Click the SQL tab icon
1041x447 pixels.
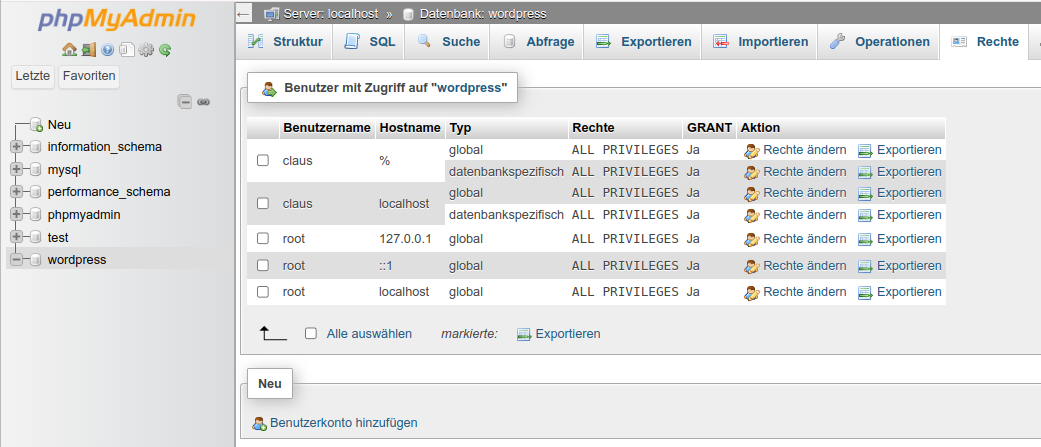click(352, 41)
